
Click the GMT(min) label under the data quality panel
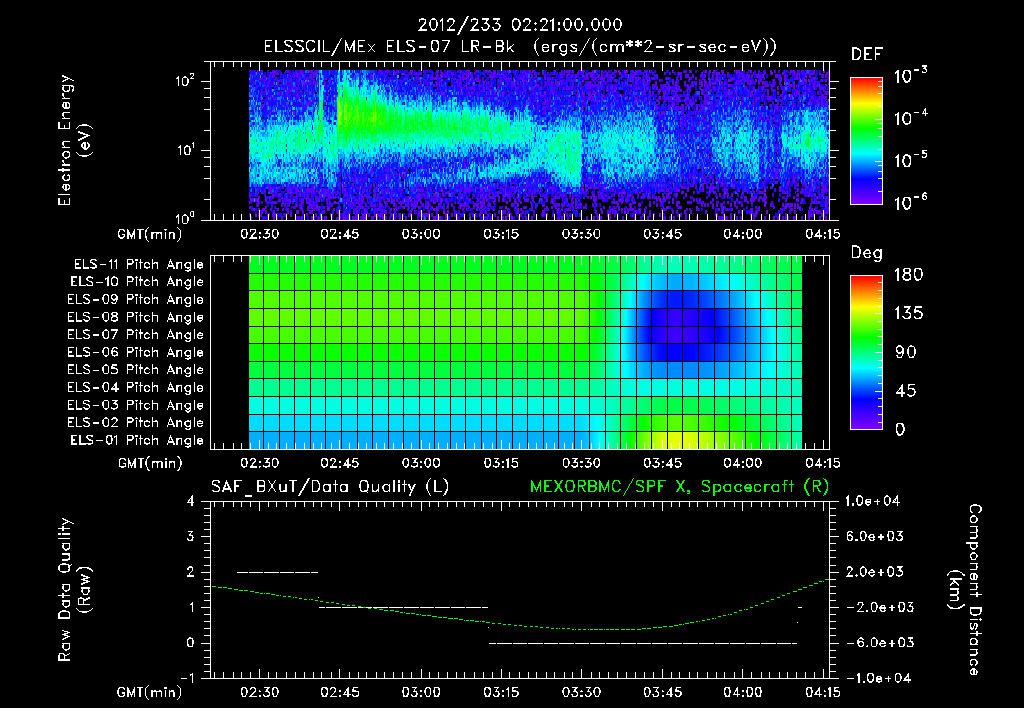pos(149,692)
